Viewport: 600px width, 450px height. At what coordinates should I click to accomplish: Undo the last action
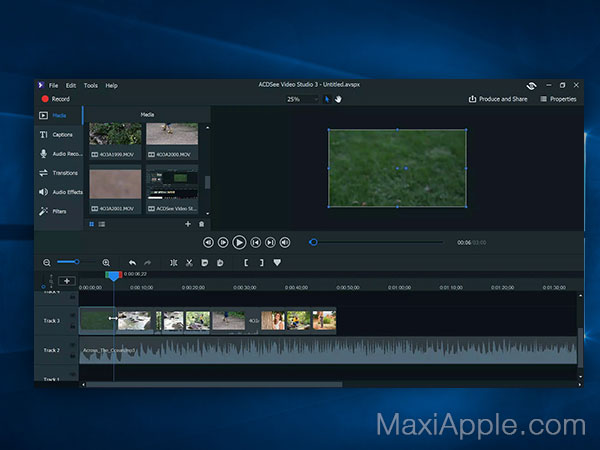click(x=132, y=262)
